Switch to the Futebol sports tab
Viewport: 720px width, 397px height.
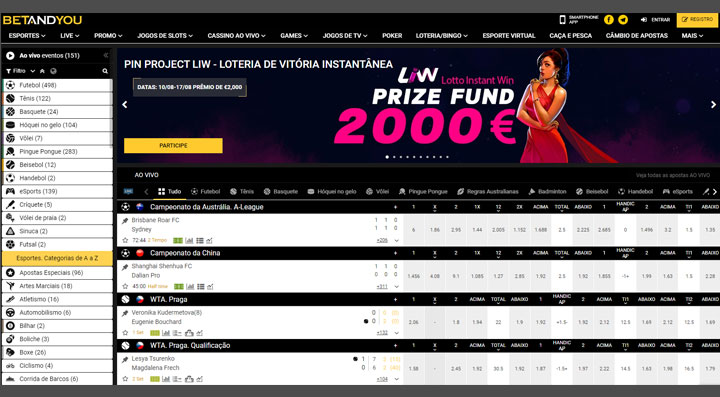(x=205, y=192)
